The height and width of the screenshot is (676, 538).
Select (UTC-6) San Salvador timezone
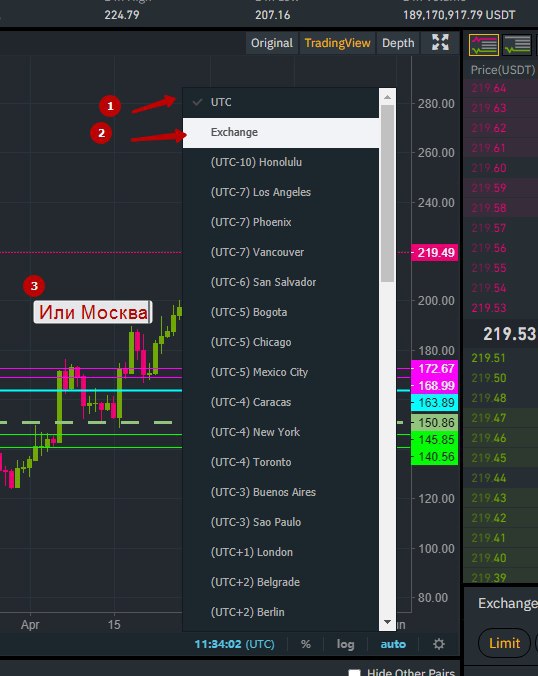[281, 282]
